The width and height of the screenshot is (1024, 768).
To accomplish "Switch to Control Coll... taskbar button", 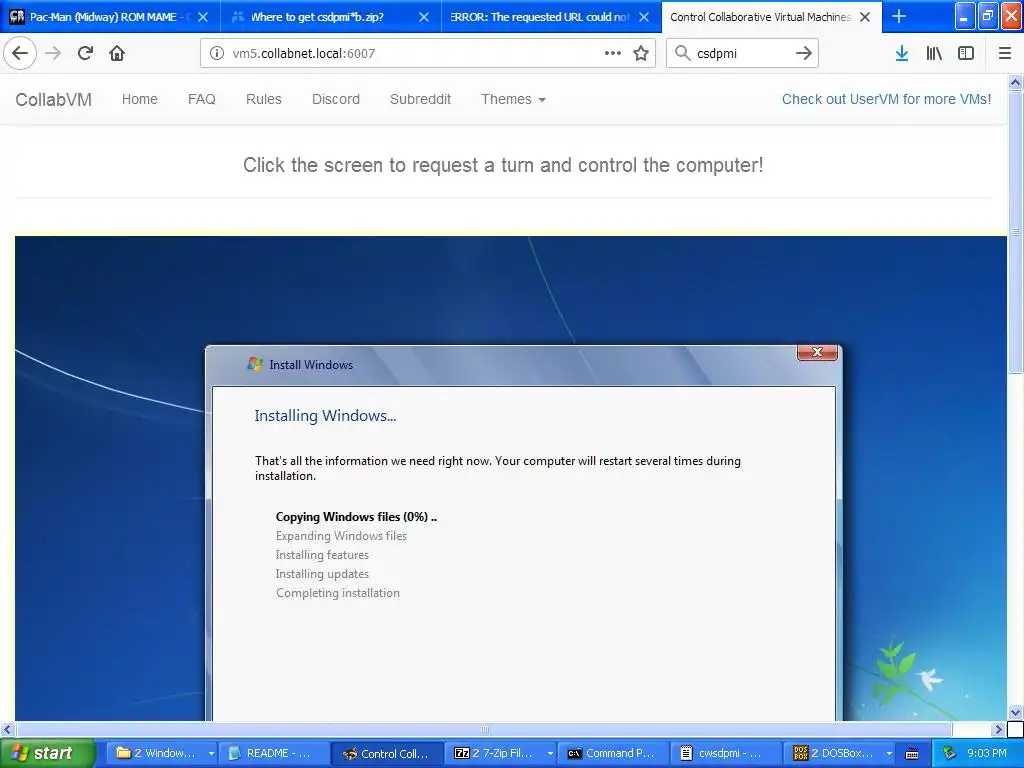I will pos(387,753).
